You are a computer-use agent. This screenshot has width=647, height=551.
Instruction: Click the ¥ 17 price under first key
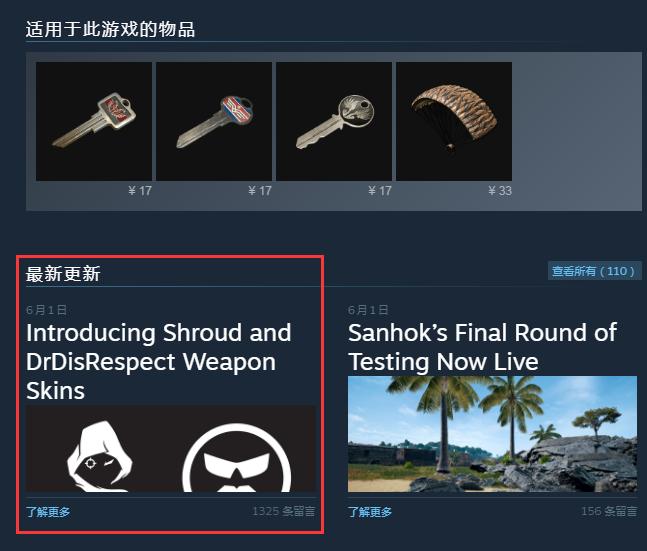140,191
